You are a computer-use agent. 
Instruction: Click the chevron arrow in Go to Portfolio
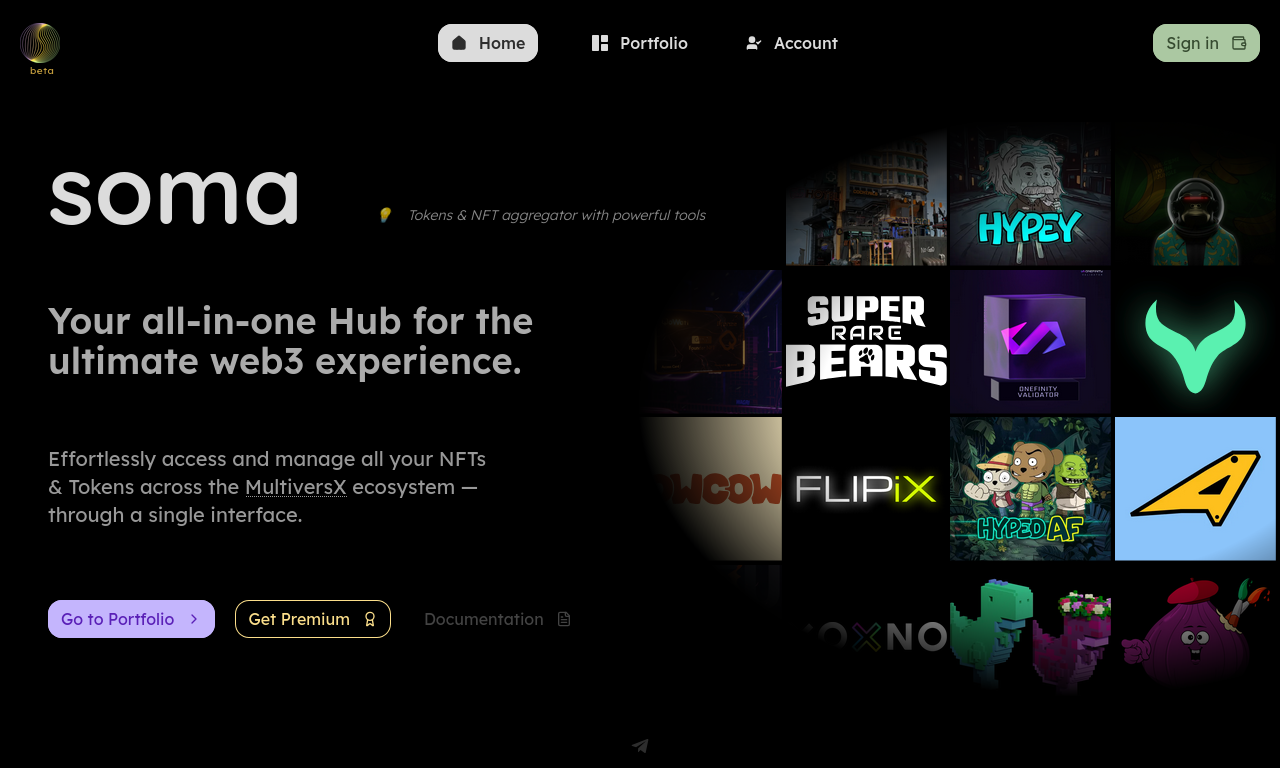[x=194, y=619]
